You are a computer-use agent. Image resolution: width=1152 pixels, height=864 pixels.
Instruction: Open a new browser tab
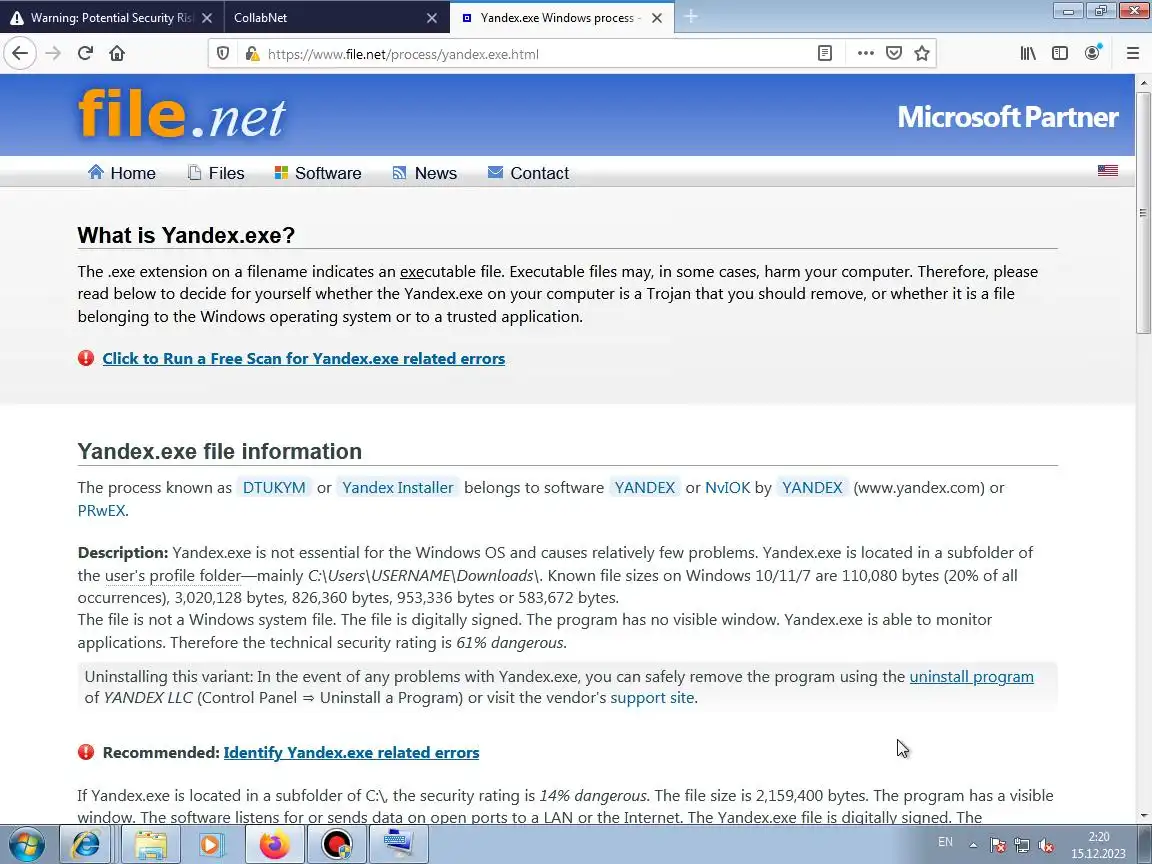691,17
